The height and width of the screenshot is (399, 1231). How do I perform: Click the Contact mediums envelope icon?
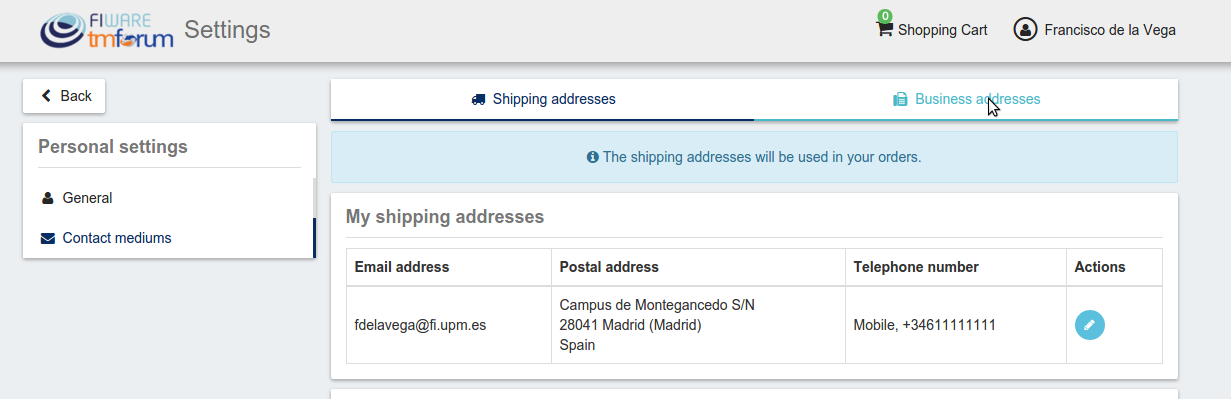click(x=48, y=238)
